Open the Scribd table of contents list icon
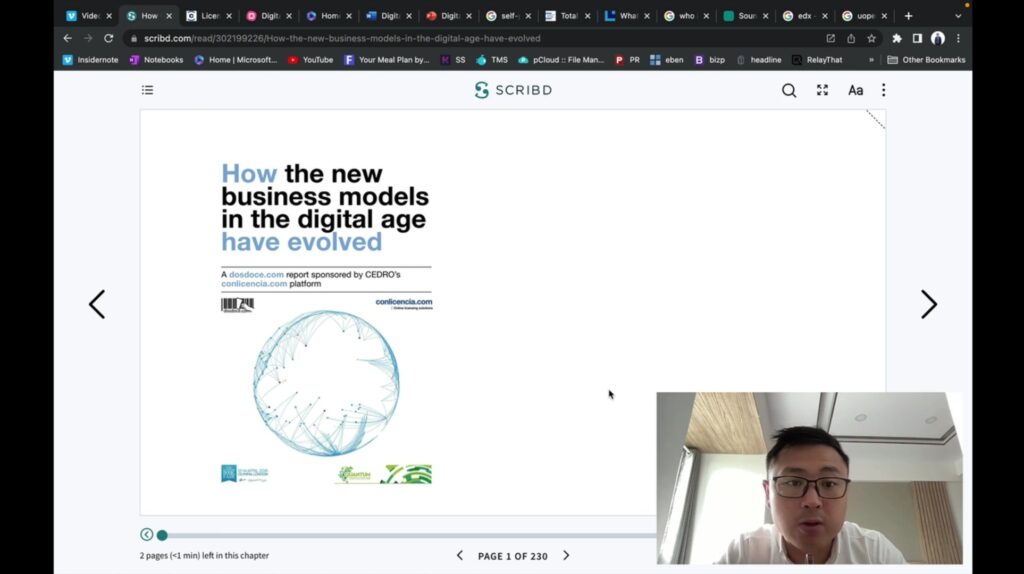The height and width of the screenshot is (574, 1024). coord(148,90)
